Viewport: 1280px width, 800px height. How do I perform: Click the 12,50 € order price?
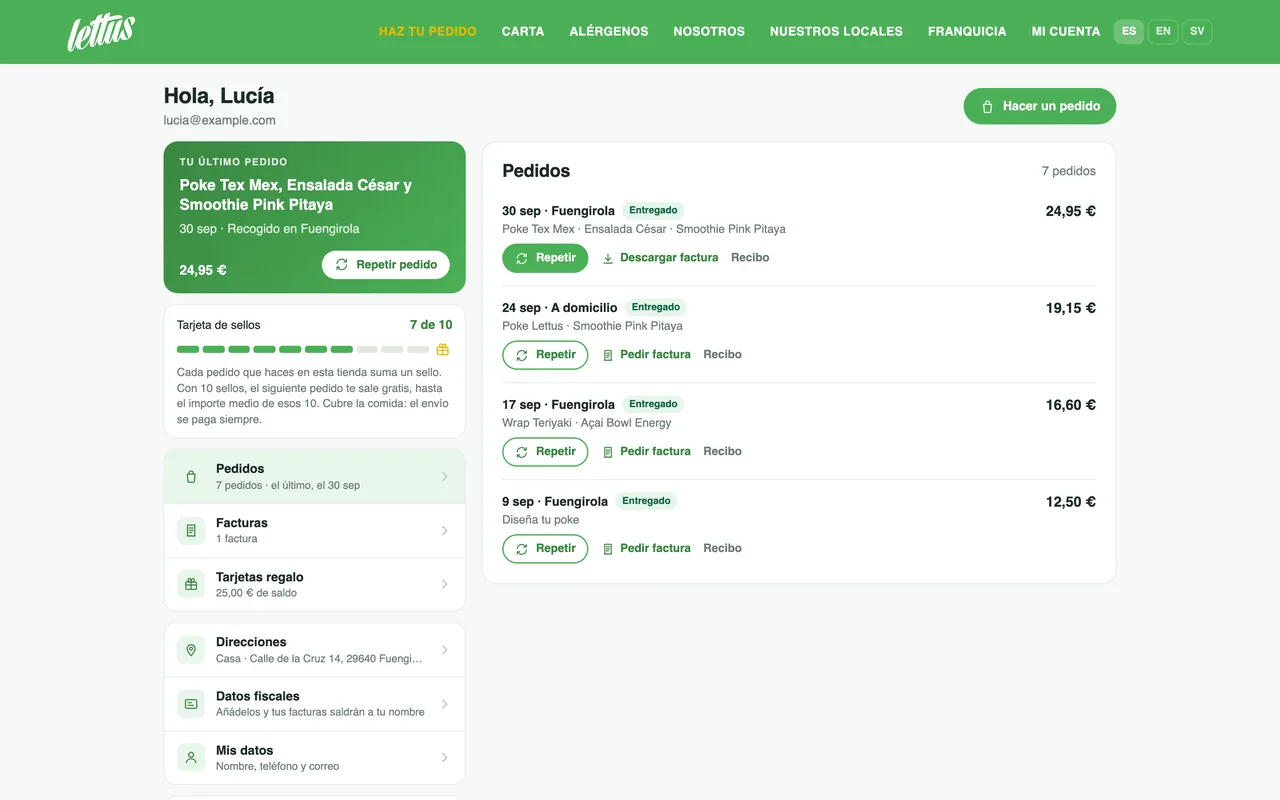pos(1071,502)
